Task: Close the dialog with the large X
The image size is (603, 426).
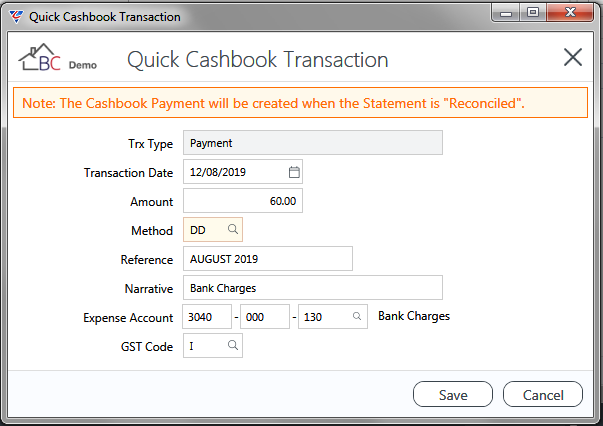Action: pyautogui.click(x=573, y=57)
